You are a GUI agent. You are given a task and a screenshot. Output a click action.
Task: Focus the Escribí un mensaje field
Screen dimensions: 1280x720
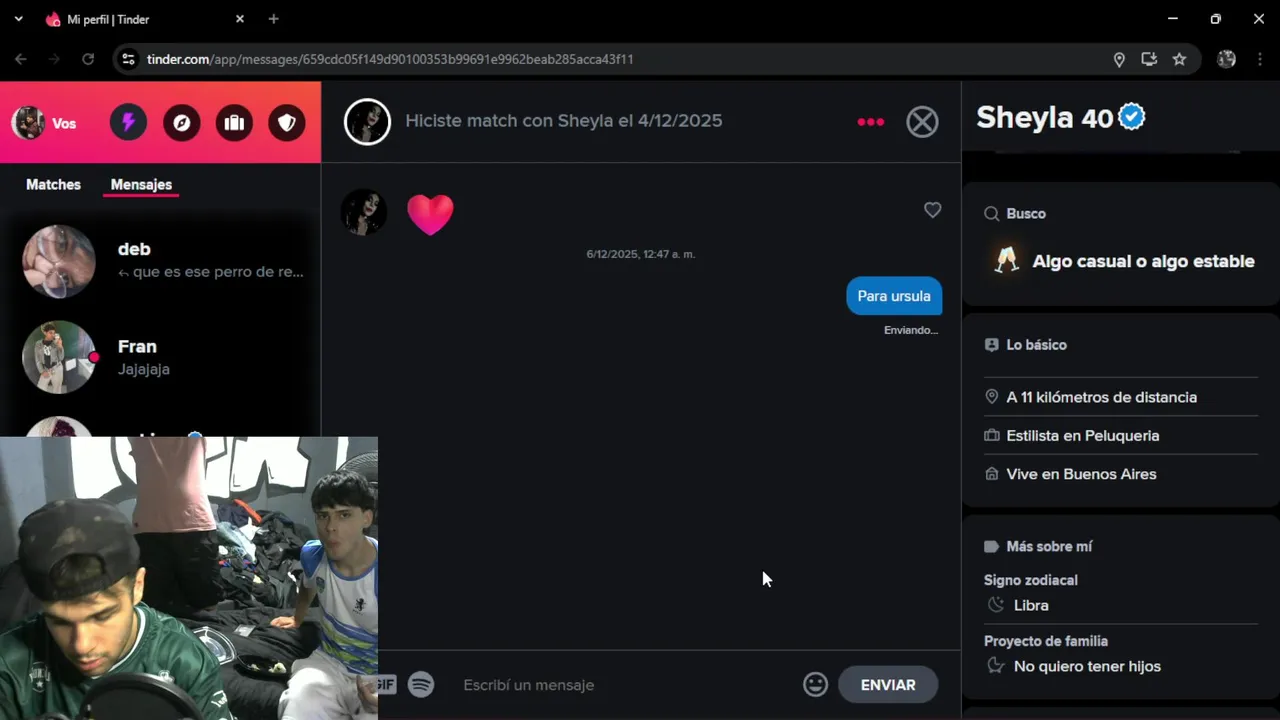tap(625, 685)
